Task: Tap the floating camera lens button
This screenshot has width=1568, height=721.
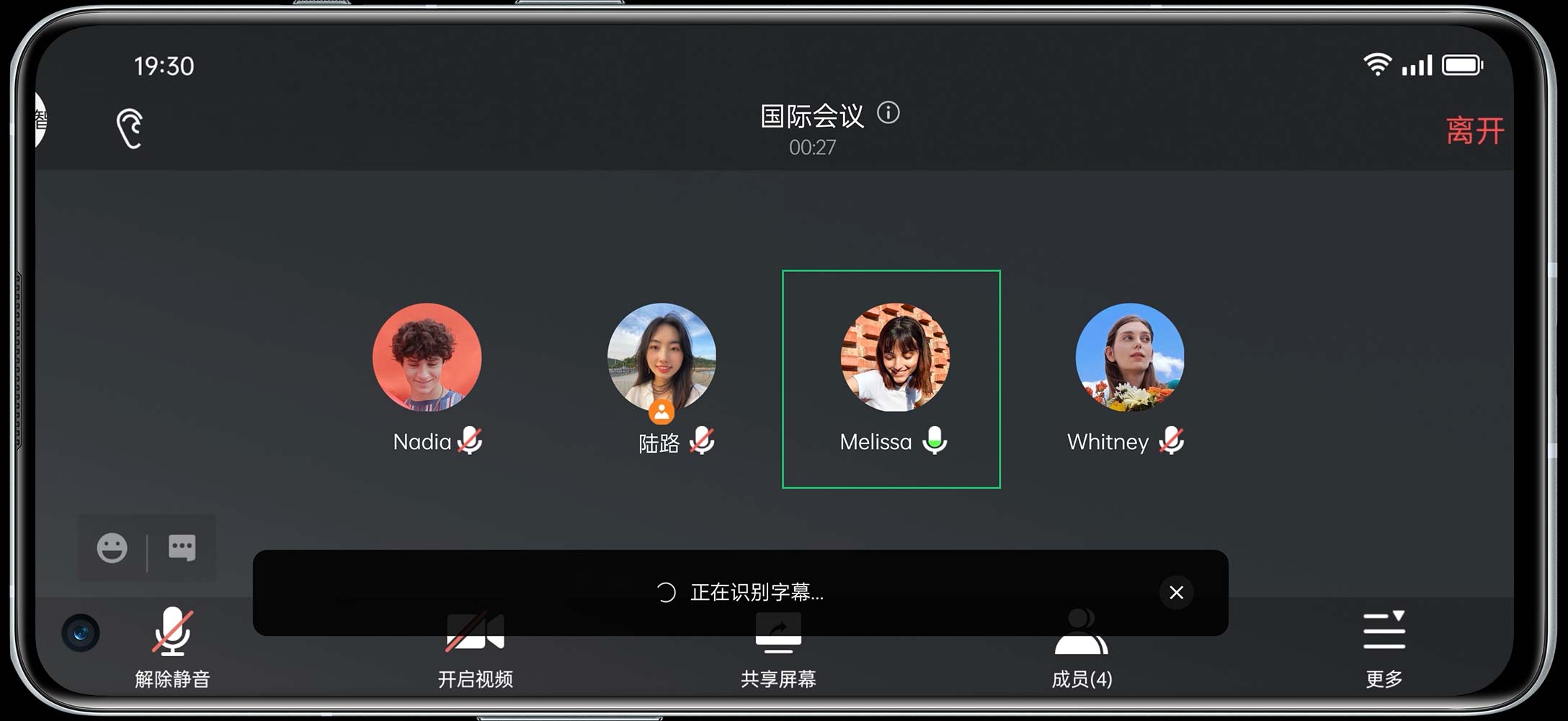Action: pos(81,633)
